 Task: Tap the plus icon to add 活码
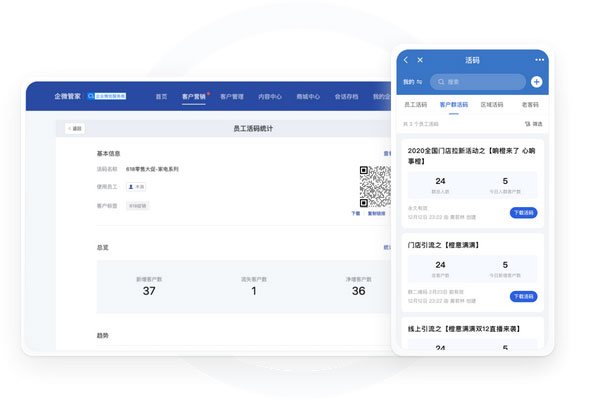(537, 82)
